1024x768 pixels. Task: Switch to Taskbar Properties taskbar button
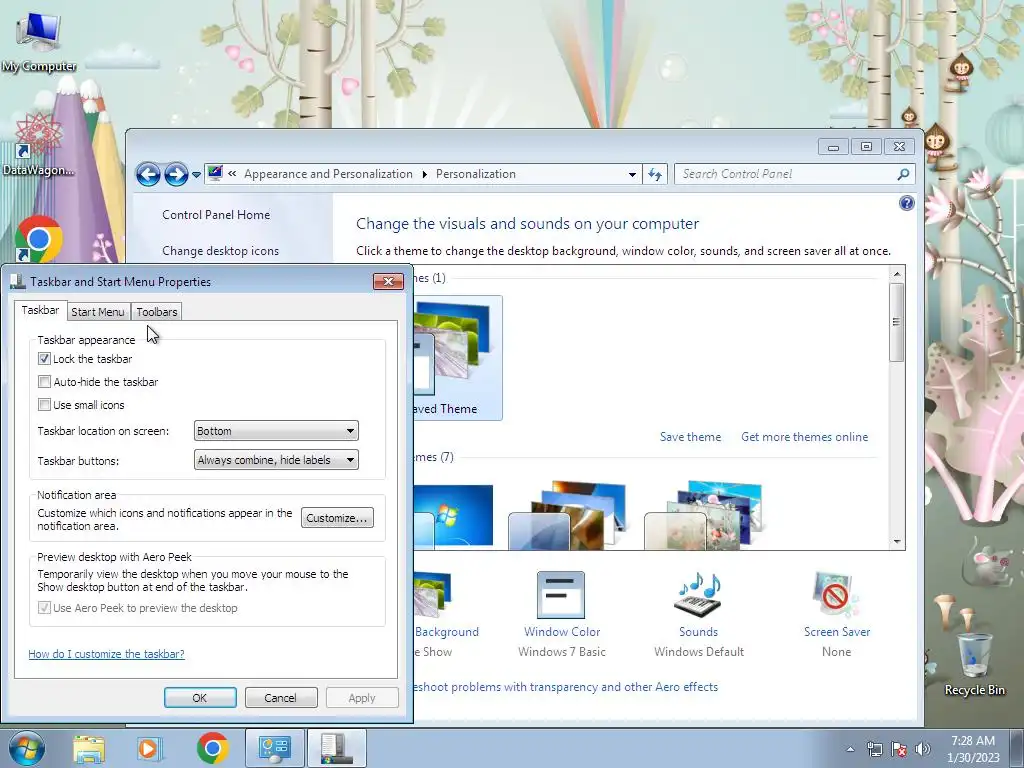pyautogui.click(x=336, y=748)
